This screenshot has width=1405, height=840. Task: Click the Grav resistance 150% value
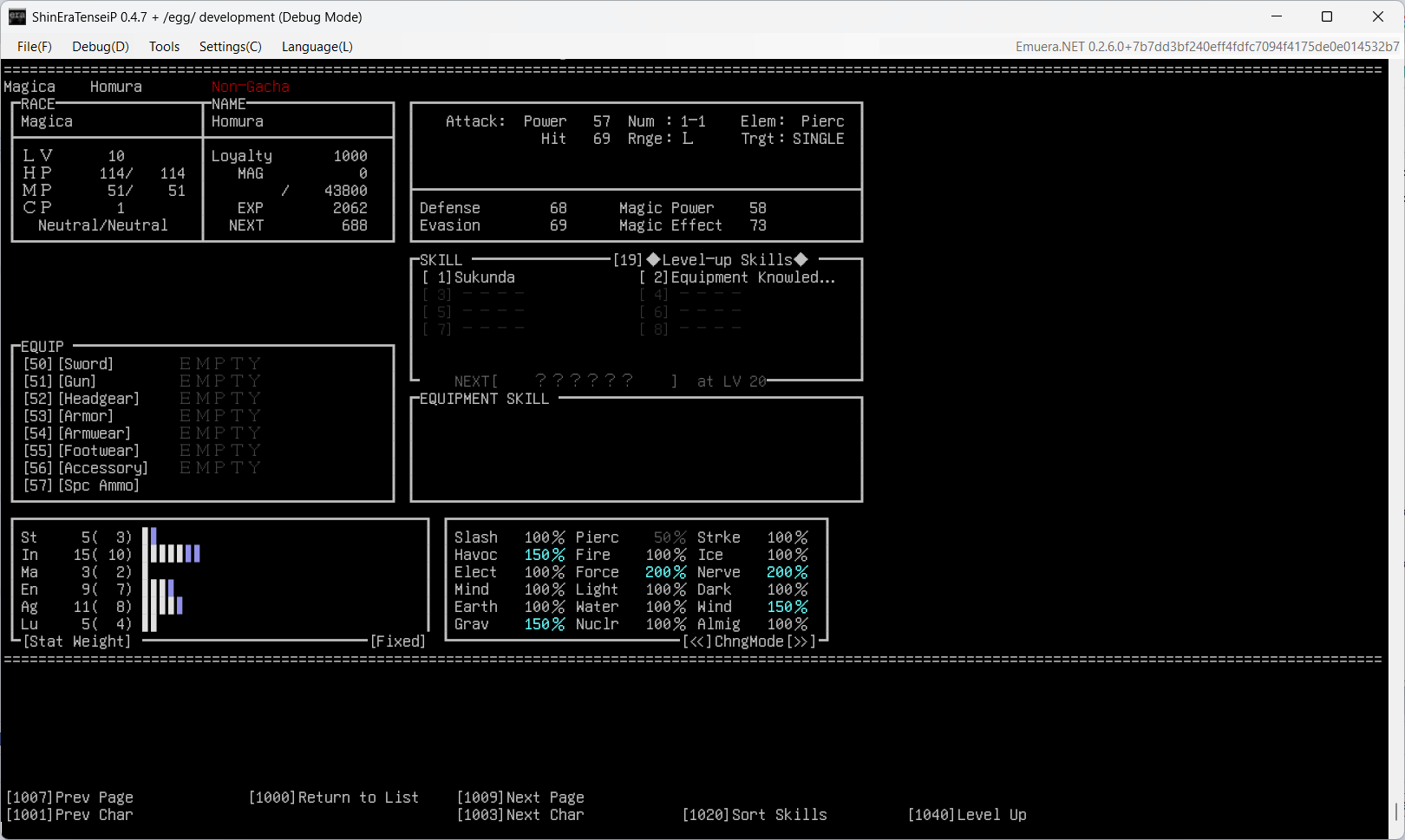(544, 624)
